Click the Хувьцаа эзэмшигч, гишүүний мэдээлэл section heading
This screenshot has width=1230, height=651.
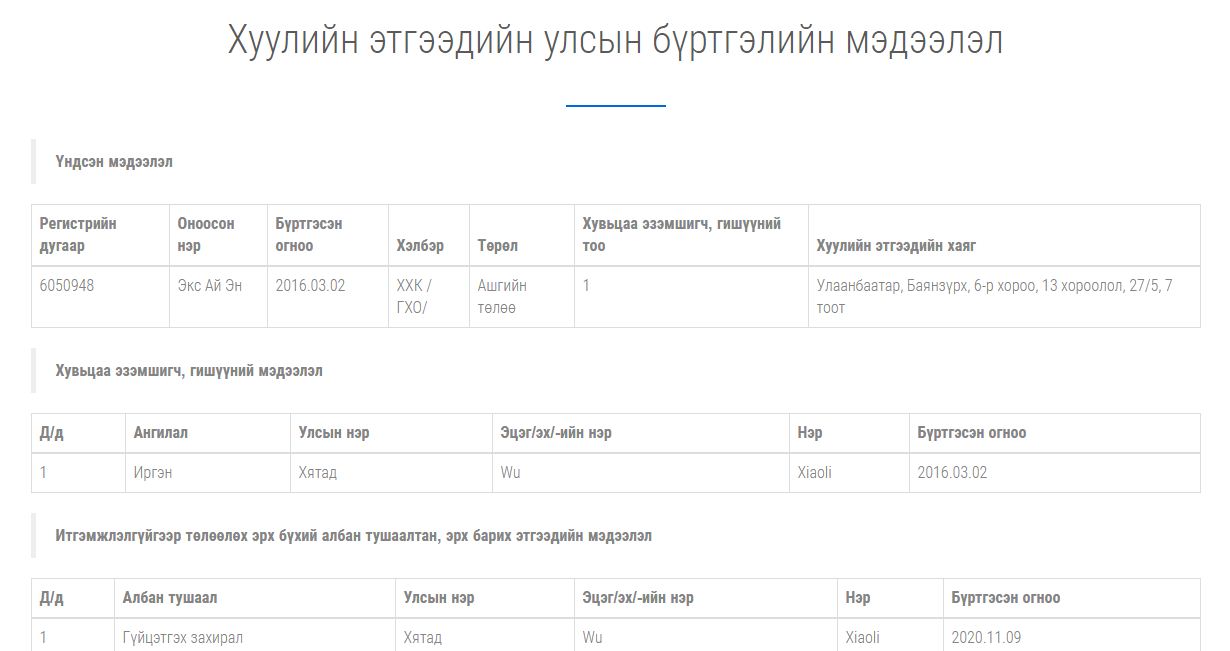point(189,371)
